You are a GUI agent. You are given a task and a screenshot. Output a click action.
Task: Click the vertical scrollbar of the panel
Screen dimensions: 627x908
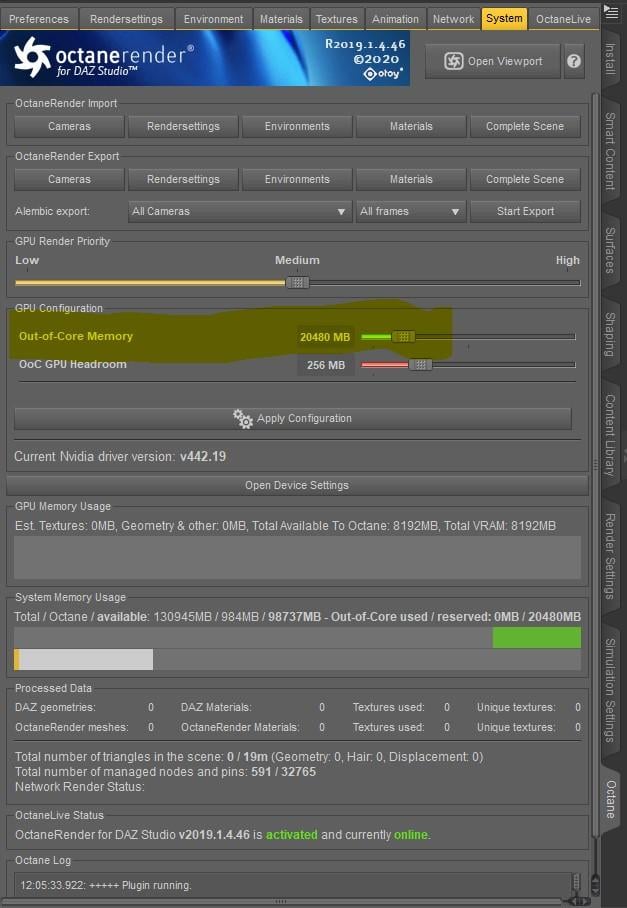pyautogui.click(x=595, y=463)
